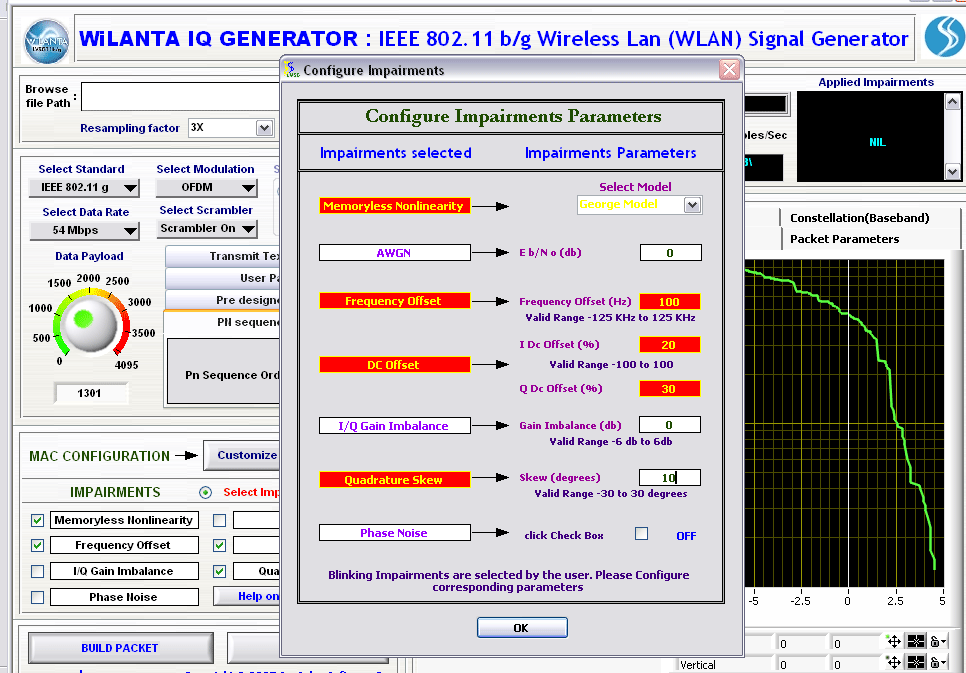Image resolution: width=966 pixels, height=673 pixels.
Task: Click the red DC Offset indicator
Action: click(x=394, y=365)
